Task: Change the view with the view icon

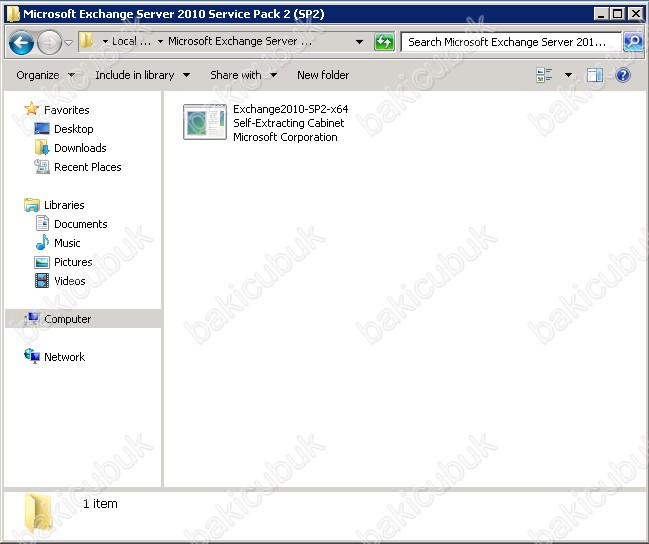Action: click(x=544, y=75)
